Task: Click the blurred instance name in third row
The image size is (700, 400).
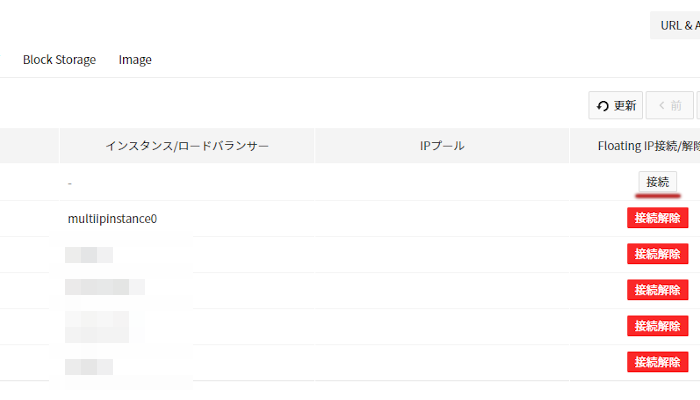Action: 89,255
